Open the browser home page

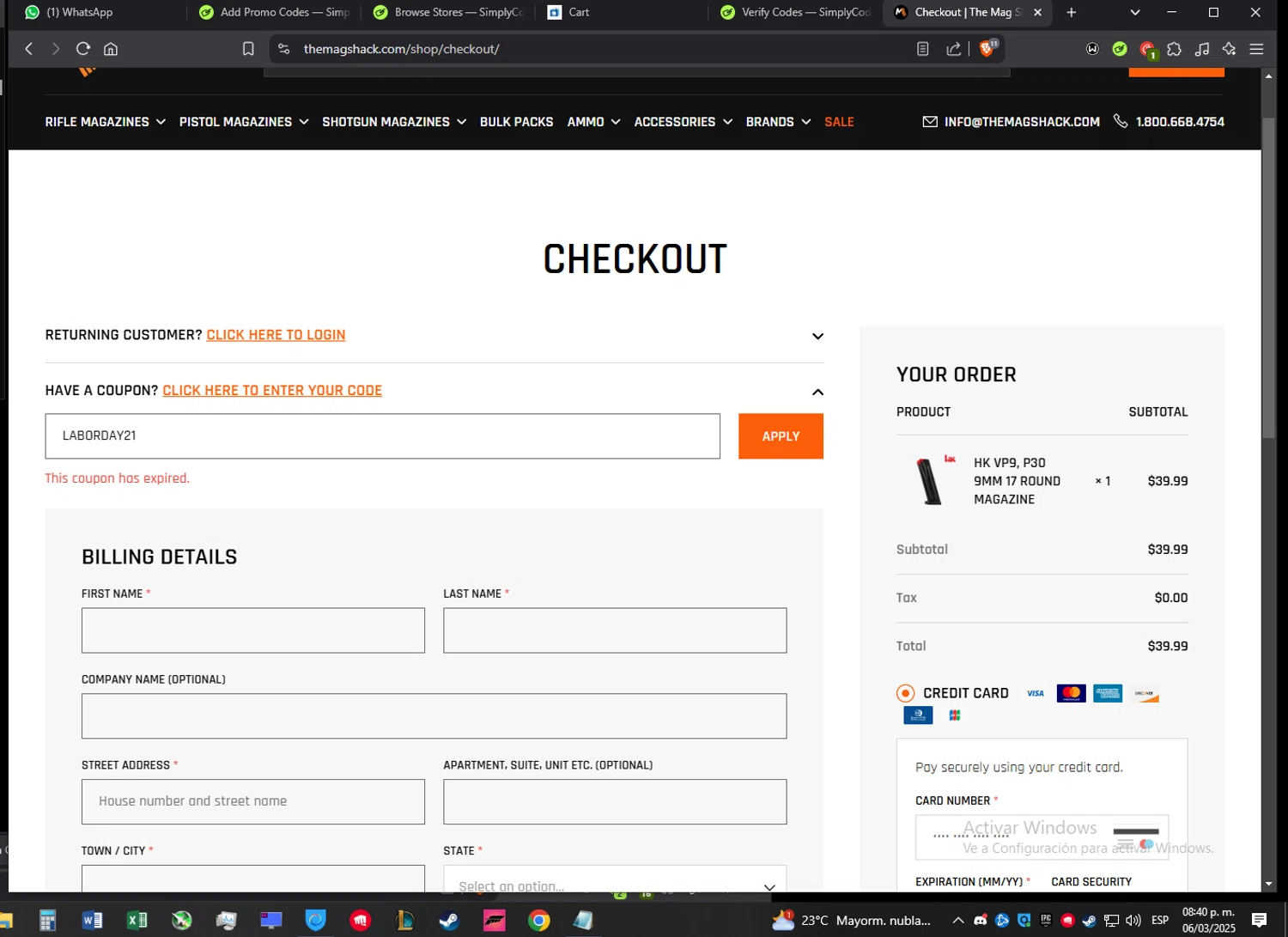tap(111, 49)
